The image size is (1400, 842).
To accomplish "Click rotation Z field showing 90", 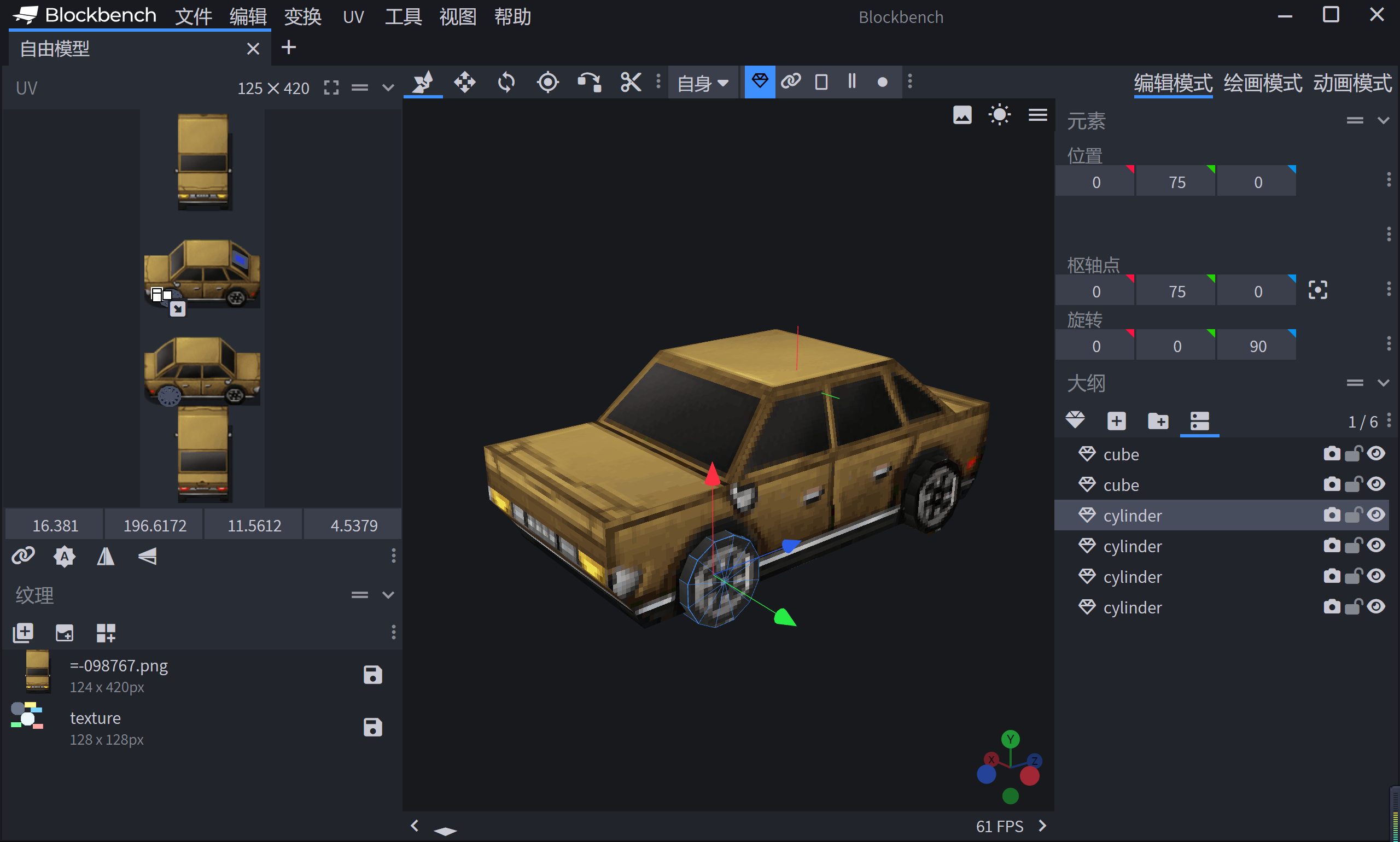I will (x=1257, y=346).
